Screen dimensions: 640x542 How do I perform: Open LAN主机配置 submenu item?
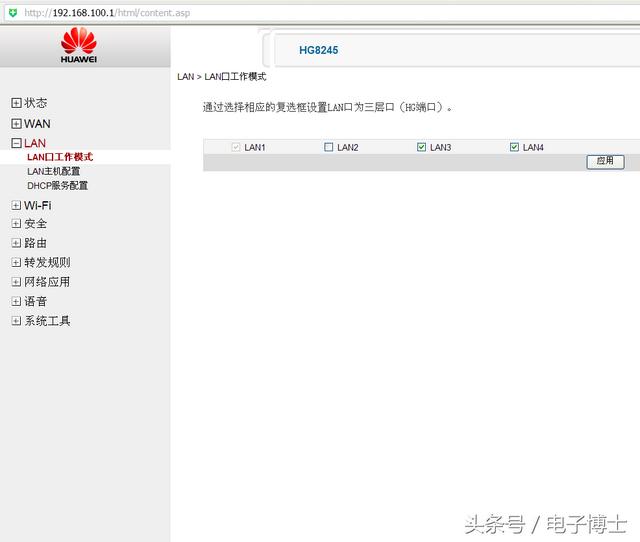[53, 171]
